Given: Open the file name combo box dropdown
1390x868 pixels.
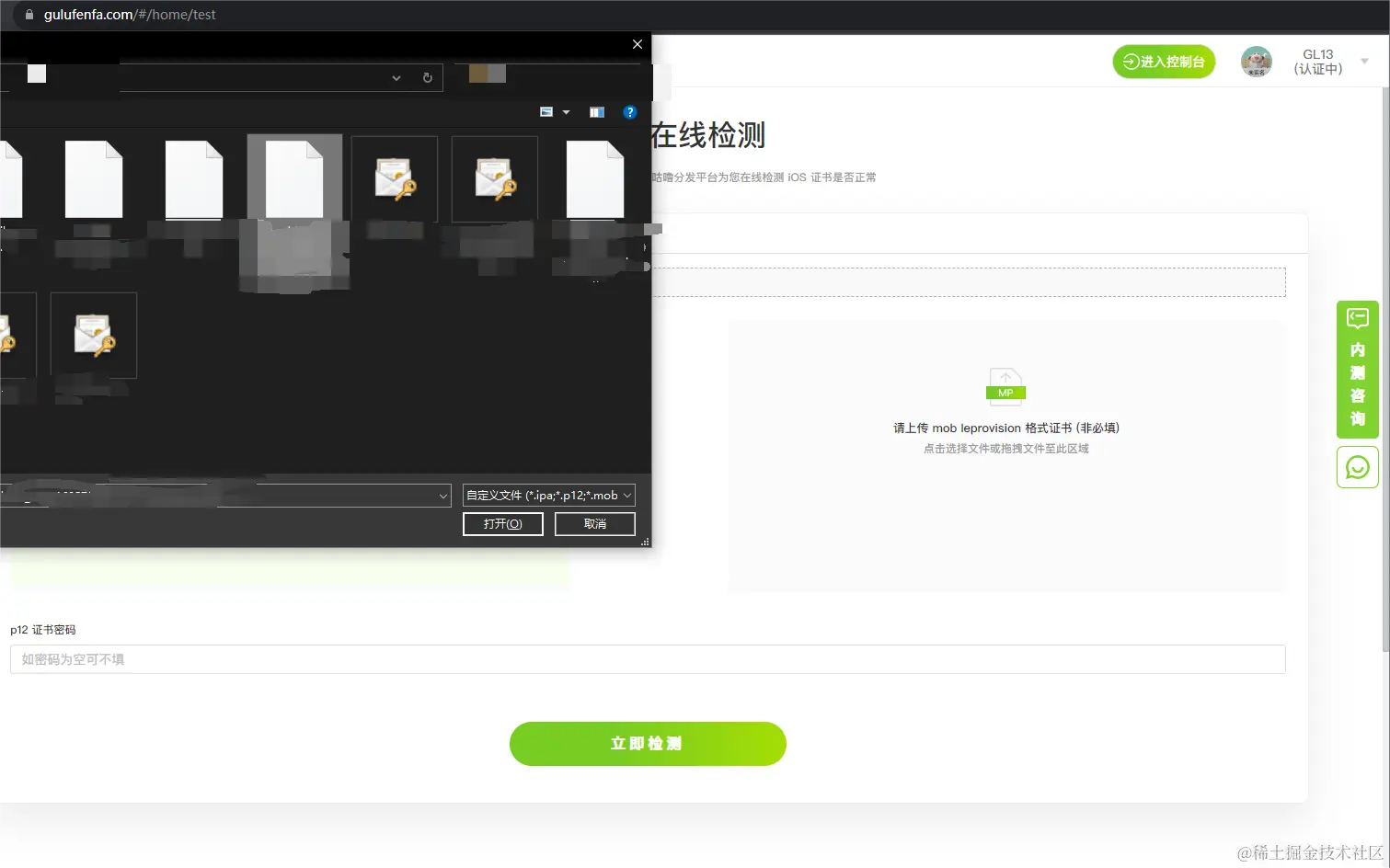Looking at the screenshot, I should pyautogui.click(x=442, y=495).
